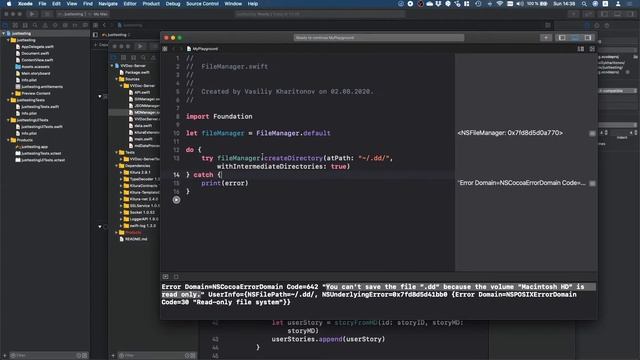Click the clock showing Sun 14:38
This screenshot has height=360, width=640.
564,4
